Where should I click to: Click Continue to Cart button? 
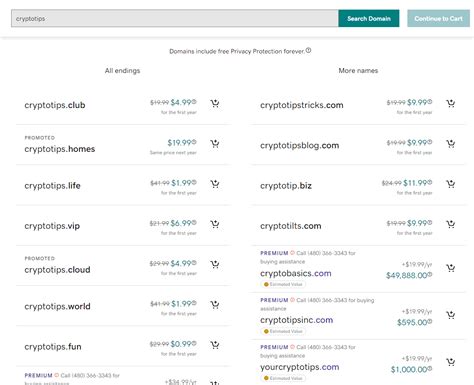[438, 18]
